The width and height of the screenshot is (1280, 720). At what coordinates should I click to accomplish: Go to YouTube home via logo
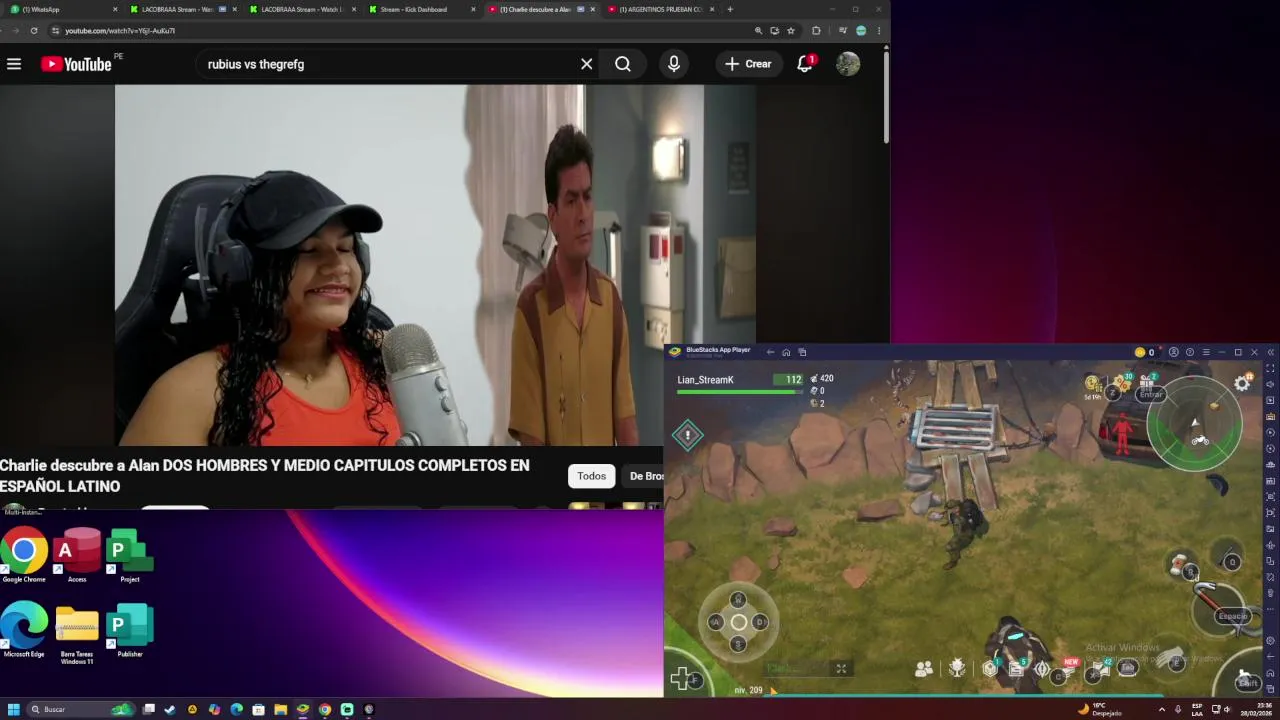[77, 64]
